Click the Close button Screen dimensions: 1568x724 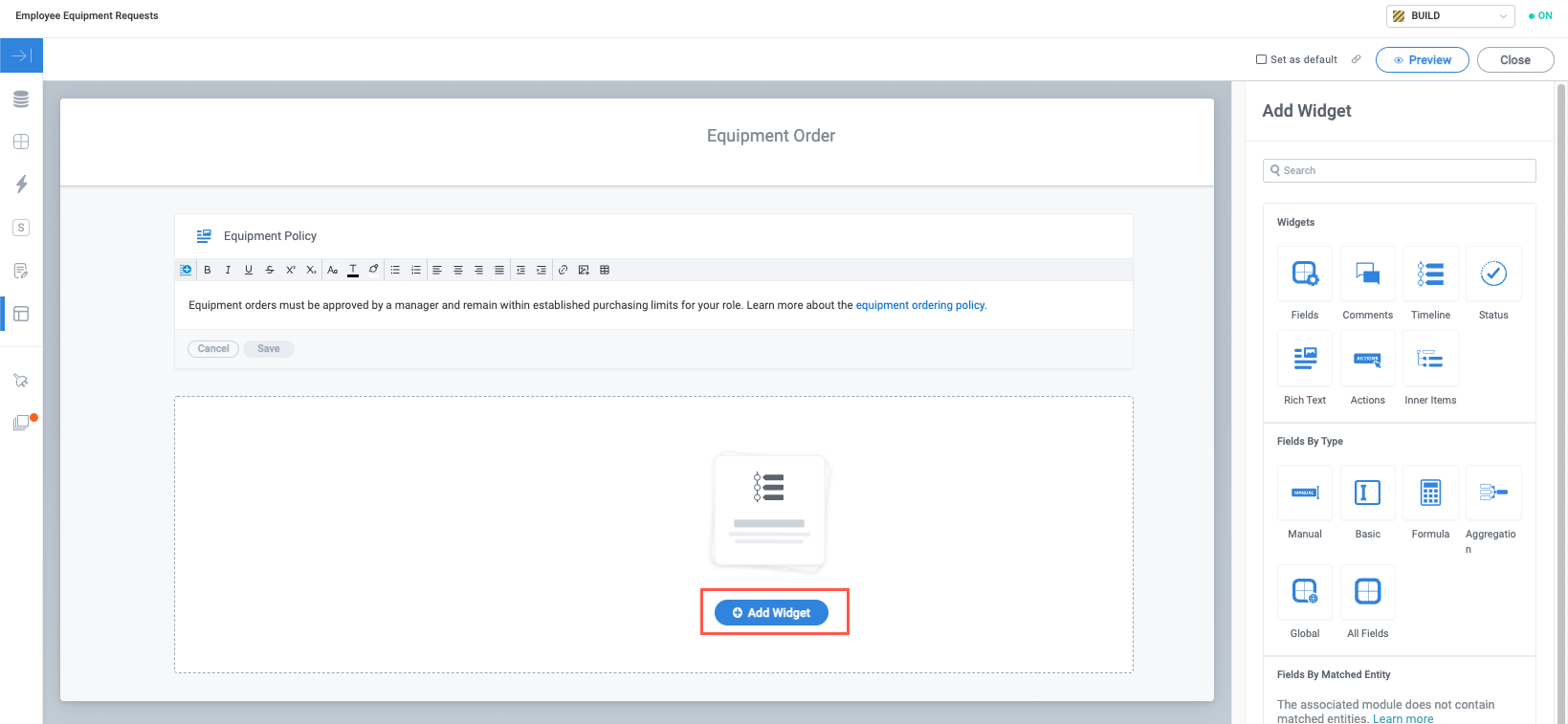pyautogui.click(x=1515, y=59)
